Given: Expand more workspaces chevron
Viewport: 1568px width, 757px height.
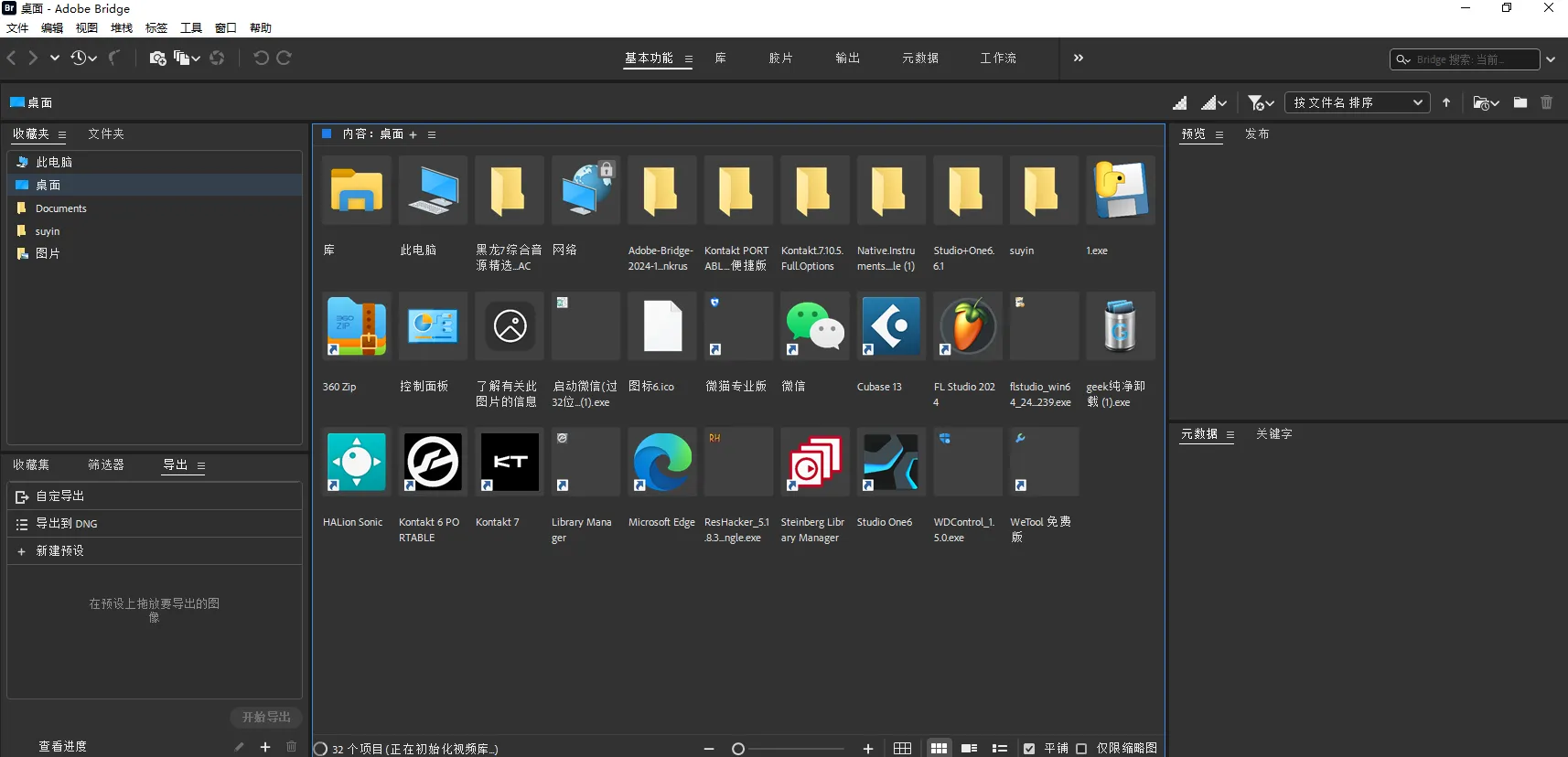Looking at the screenshot, I should click(1079, 58).
